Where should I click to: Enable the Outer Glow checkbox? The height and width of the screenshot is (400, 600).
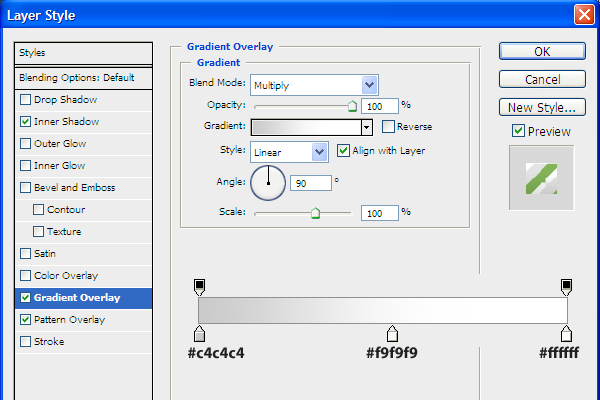(25, 144)
